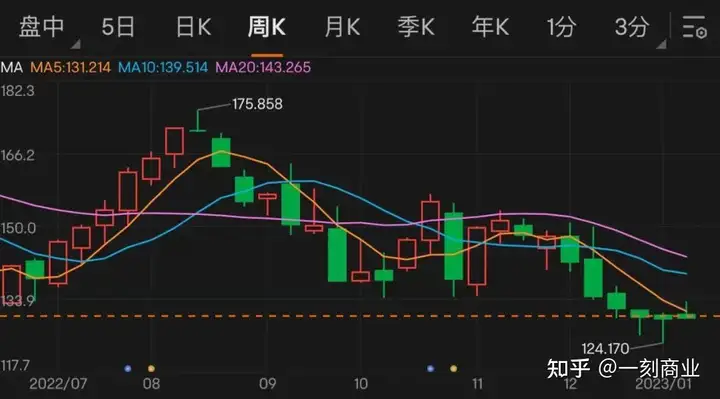The height and width of the screenshot is (399, 720).
Task: Click the yellow event dot near 08
Action: (x=151, y=368)
